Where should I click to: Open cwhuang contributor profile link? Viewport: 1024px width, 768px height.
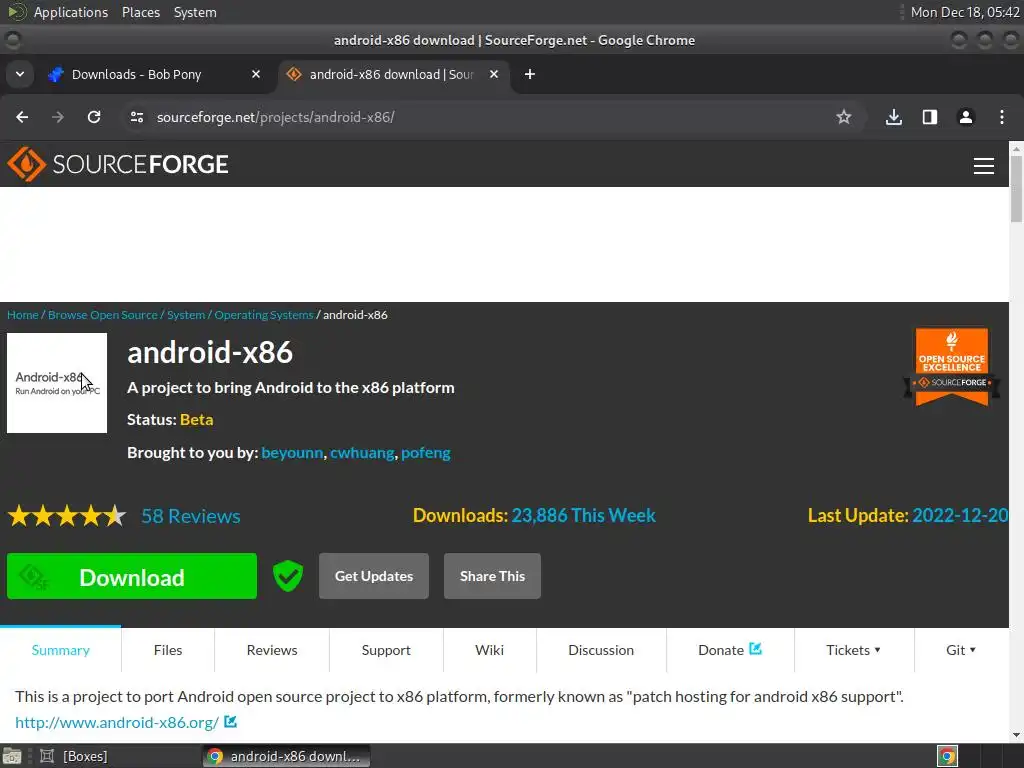tap(362, 453)
